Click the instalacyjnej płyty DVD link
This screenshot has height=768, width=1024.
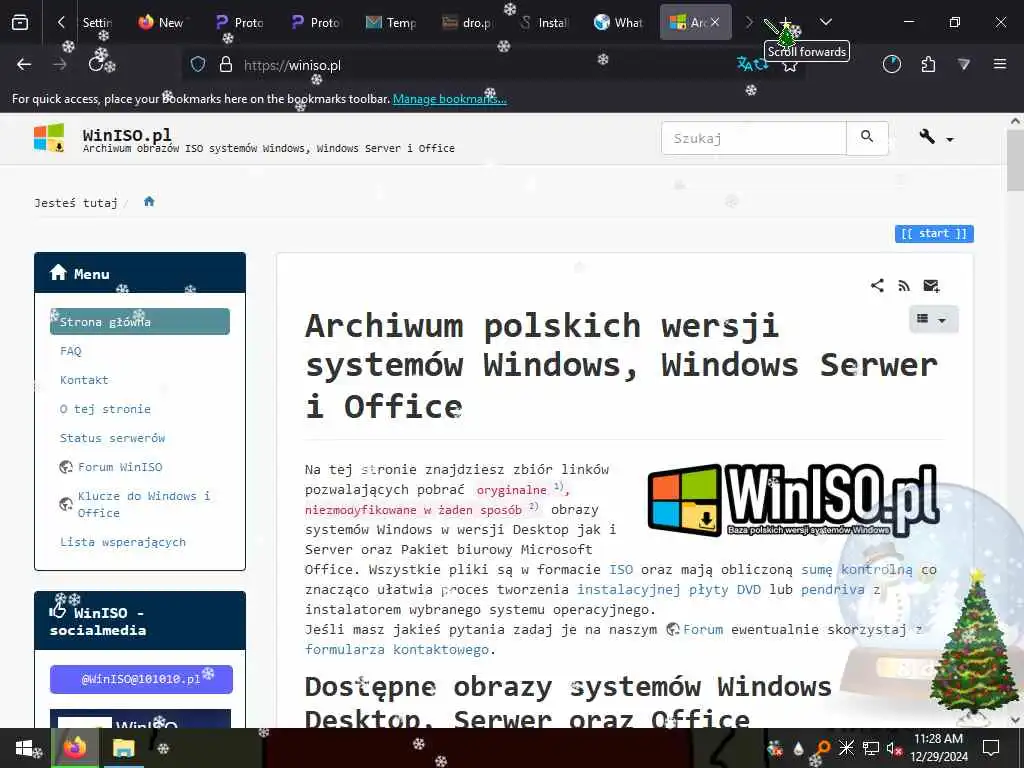(669, 590)
